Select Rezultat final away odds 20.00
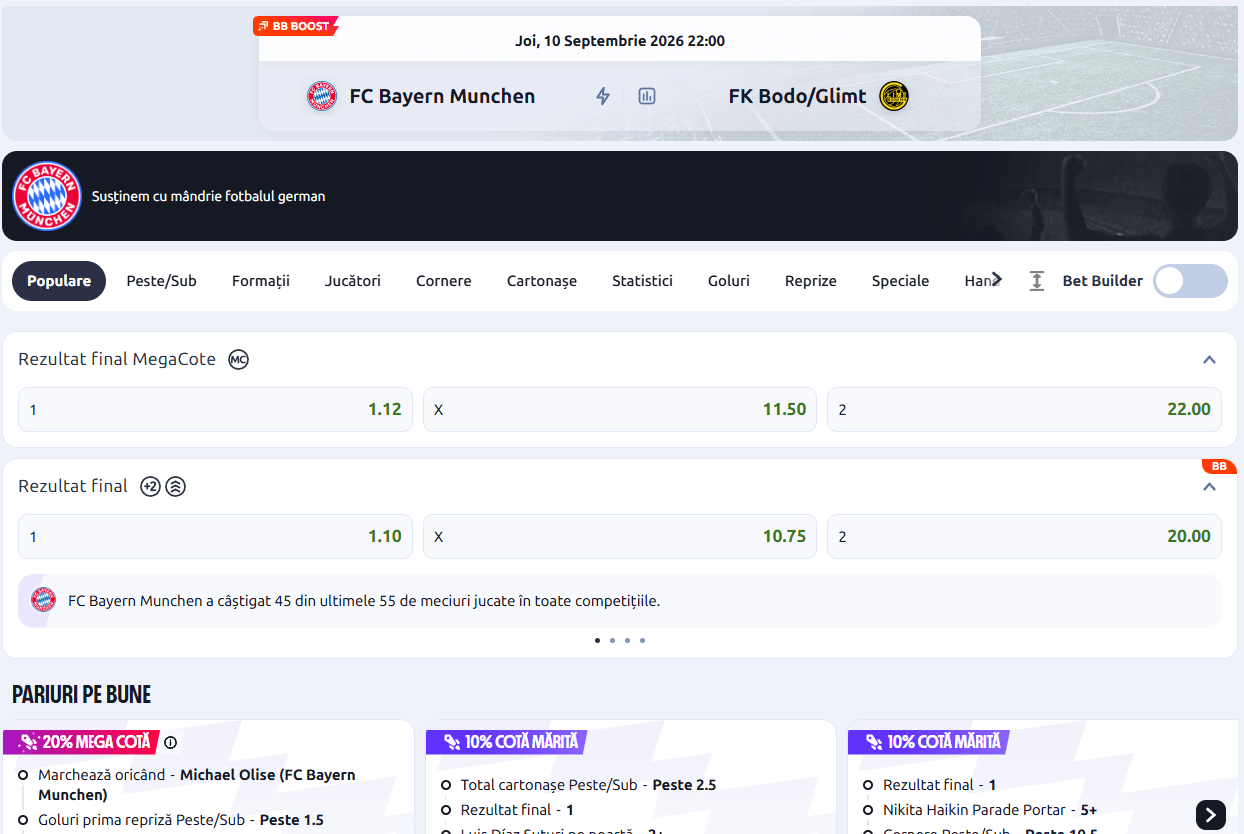 (1024, 536)
